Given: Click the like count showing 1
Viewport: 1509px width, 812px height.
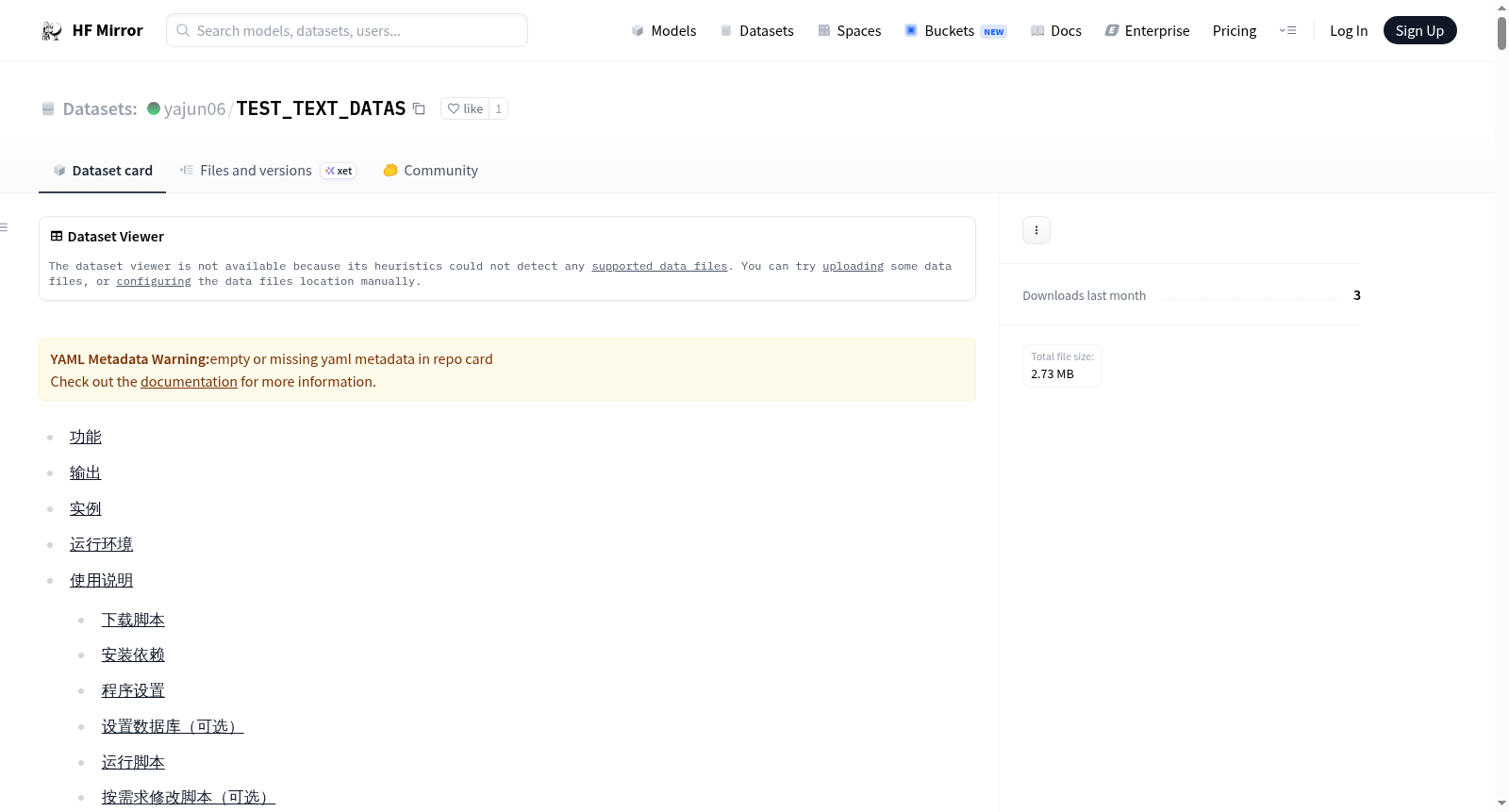Looking at the screenshot, I should pos(499,108).
